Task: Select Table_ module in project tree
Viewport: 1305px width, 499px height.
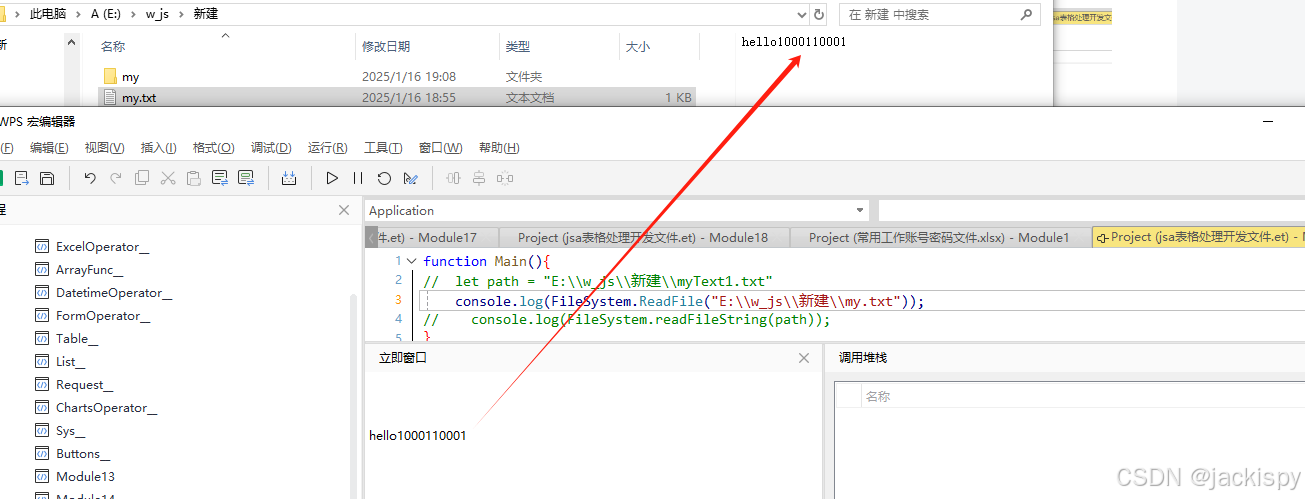Action: pos(77,338)
